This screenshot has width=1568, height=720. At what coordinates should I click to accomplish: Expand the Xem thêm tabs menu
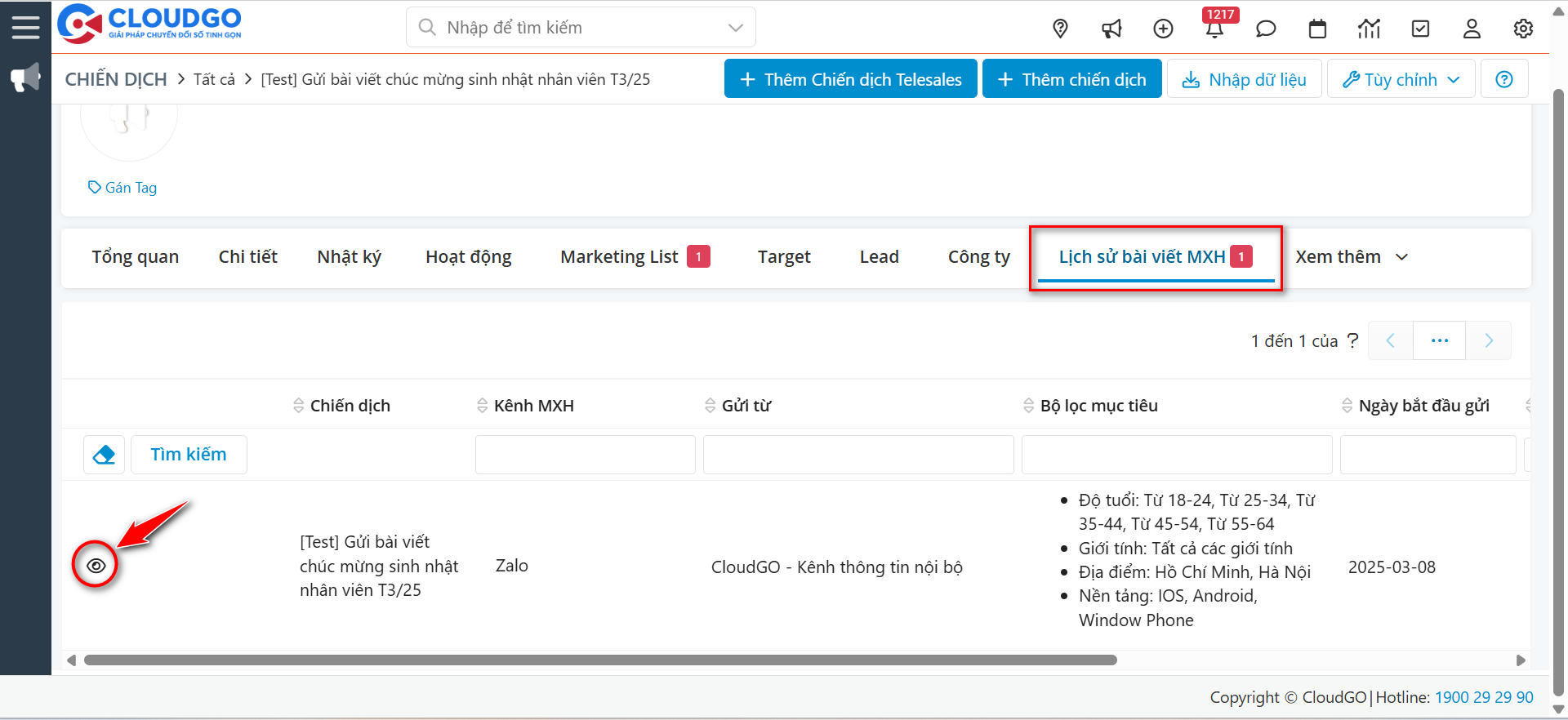(1351, 257)
